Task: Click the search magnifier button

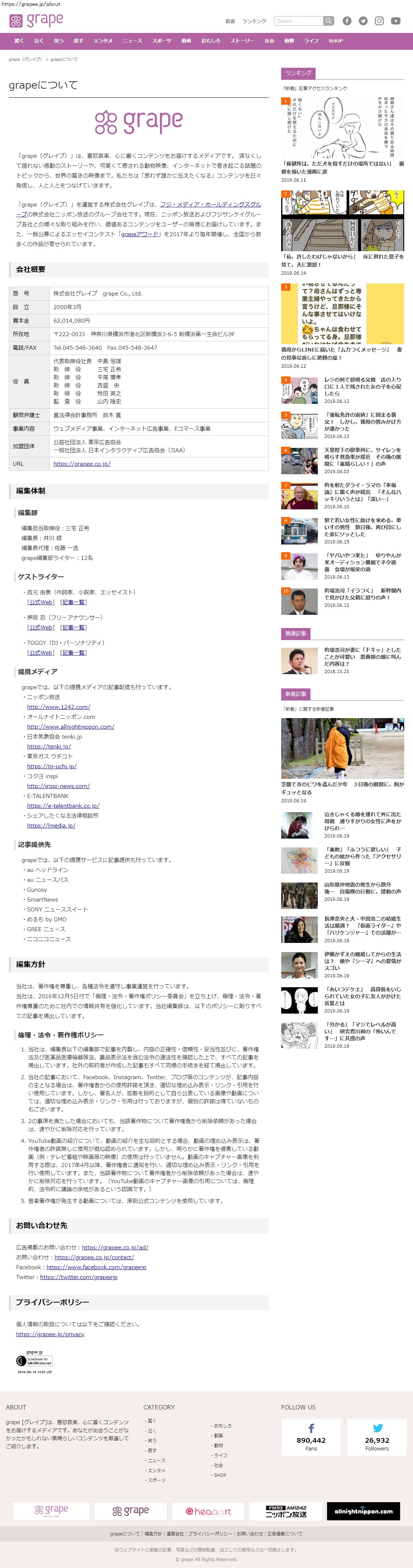Action: pos(328,21)
